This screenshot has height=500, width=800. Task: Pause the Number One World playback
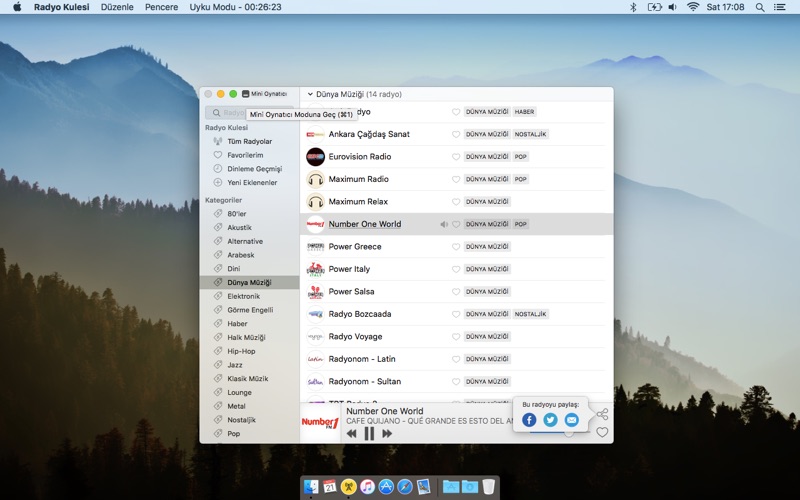pyautogui.click(x=369, y=433)
